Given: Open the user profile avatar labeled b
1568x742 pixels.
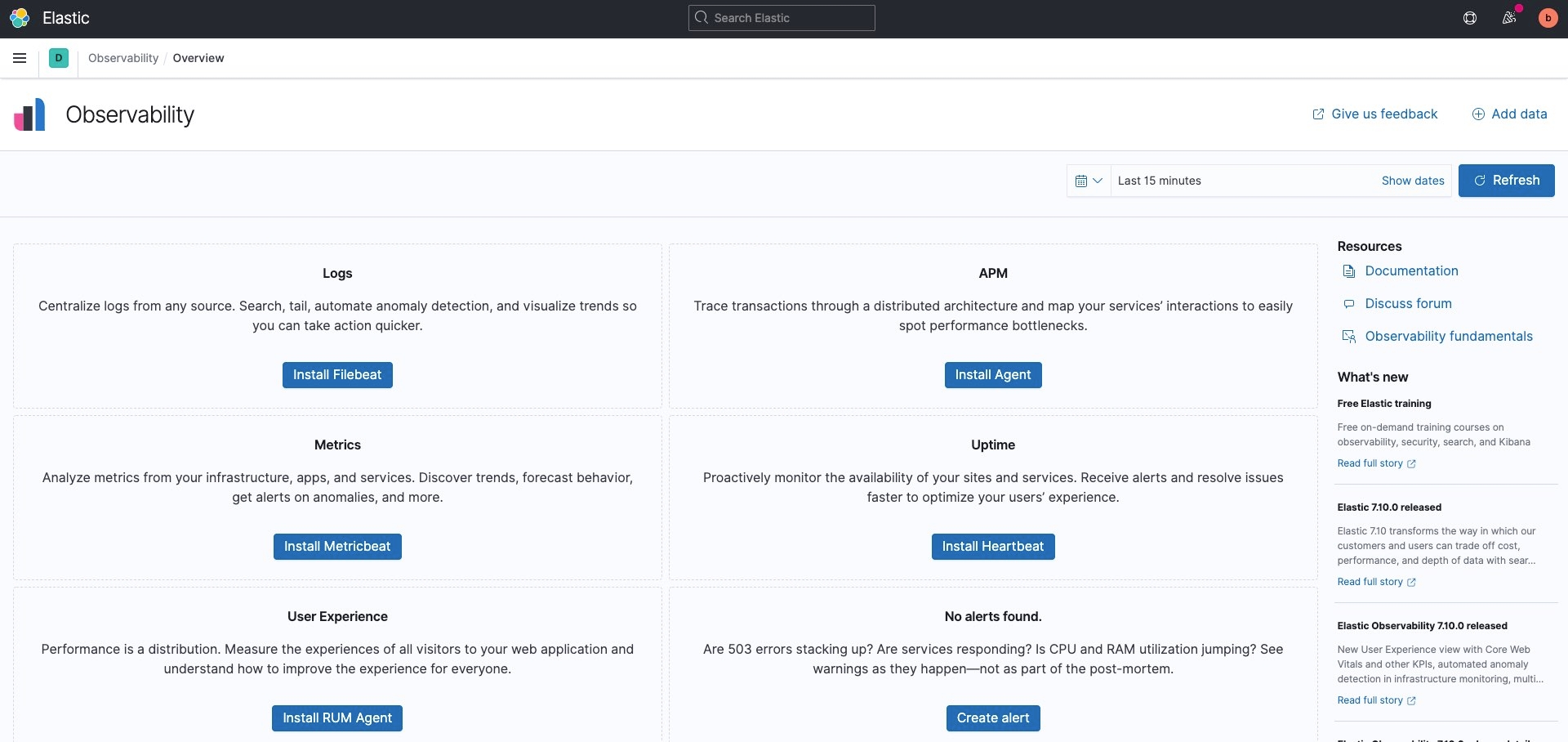Looking at the screenshot, I should pos(1548,17).
